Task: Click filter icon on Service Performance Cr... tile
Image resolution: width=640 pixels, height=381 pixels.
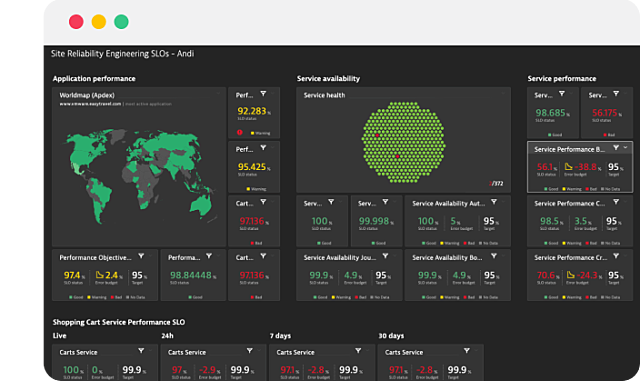Action: point(616,256)
